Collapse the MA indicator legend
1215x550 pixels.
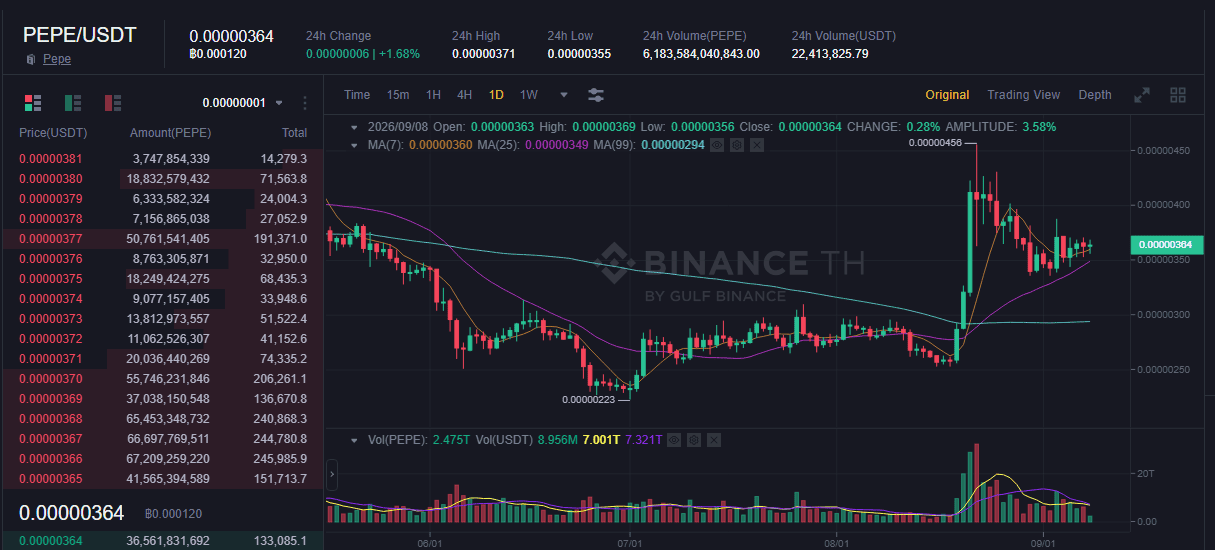[x=354, y=145]
